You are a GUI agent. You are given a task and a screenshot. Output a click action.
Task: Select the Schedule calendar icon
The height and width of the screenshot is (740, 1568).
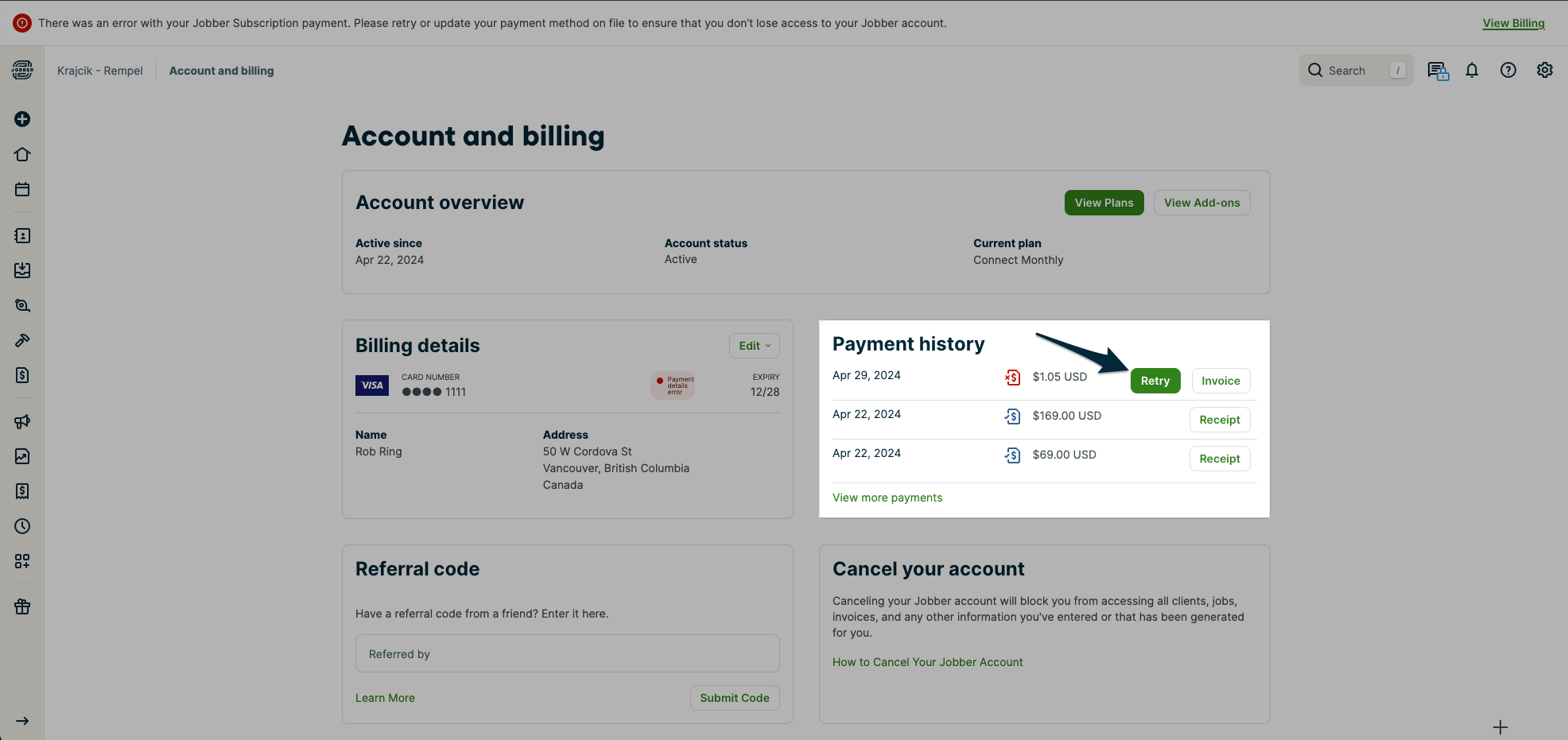point(22,189)
